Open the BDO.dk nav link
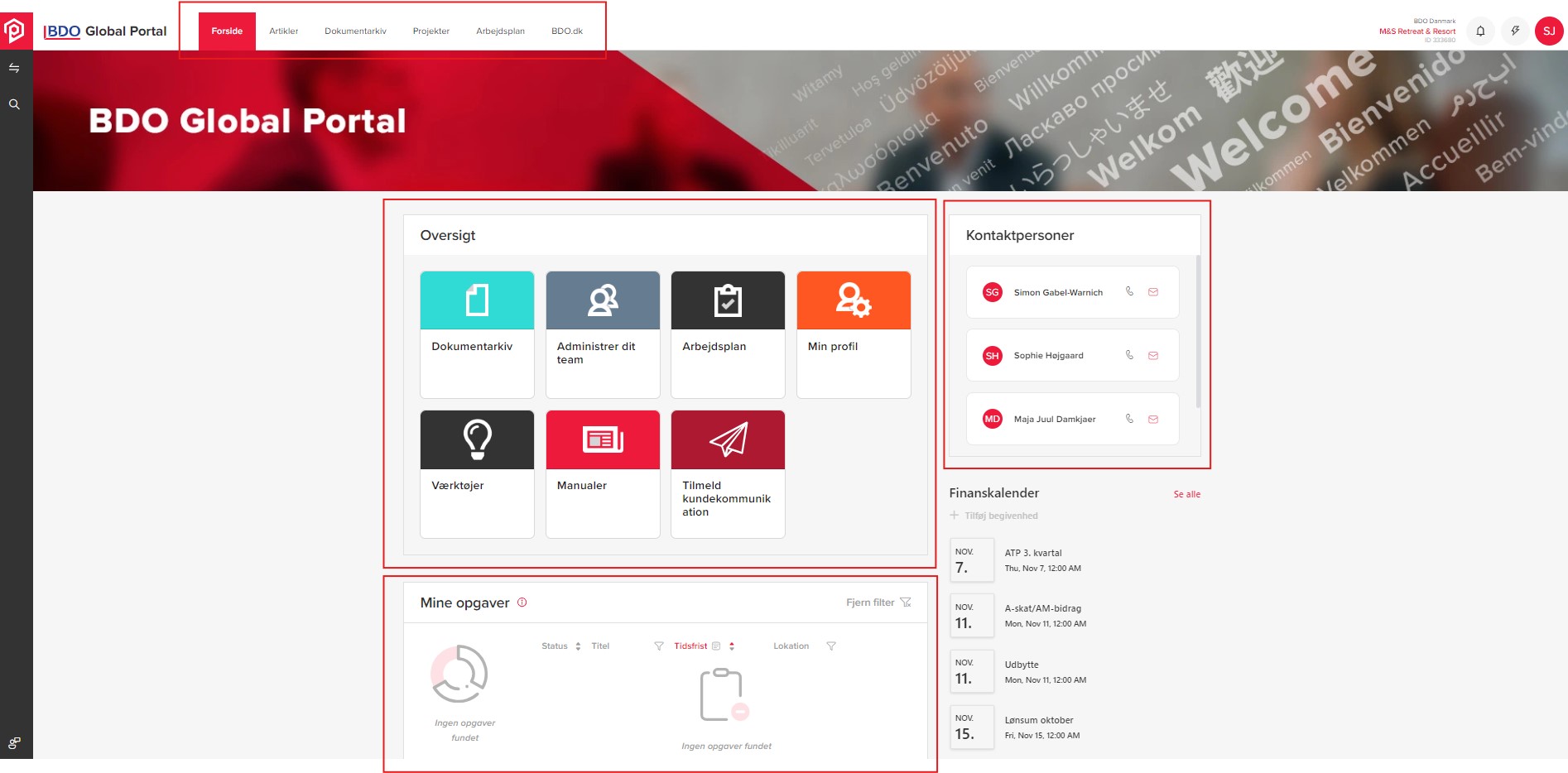Image resolution: width=1568 pixels, height=773 pixels. coord(567,31)
